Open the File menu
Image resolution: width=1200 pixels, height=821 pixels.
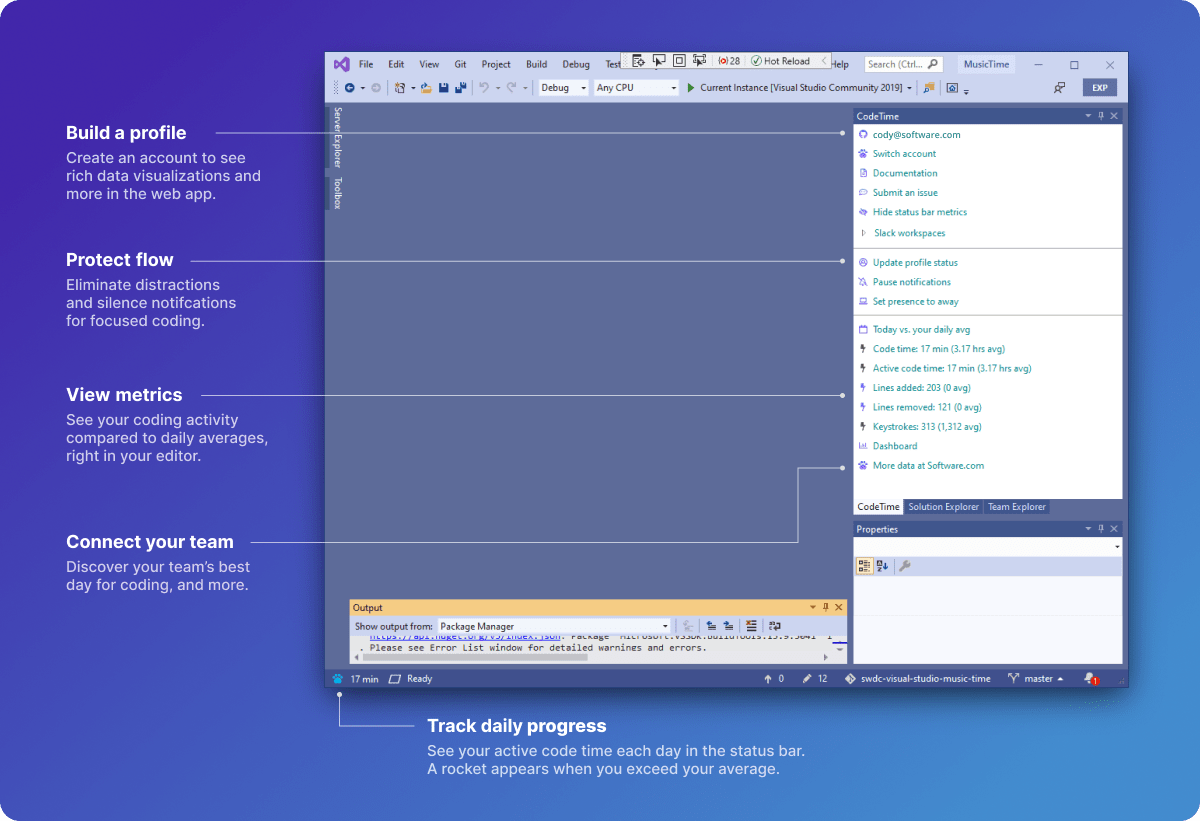[x=366, y=64]
